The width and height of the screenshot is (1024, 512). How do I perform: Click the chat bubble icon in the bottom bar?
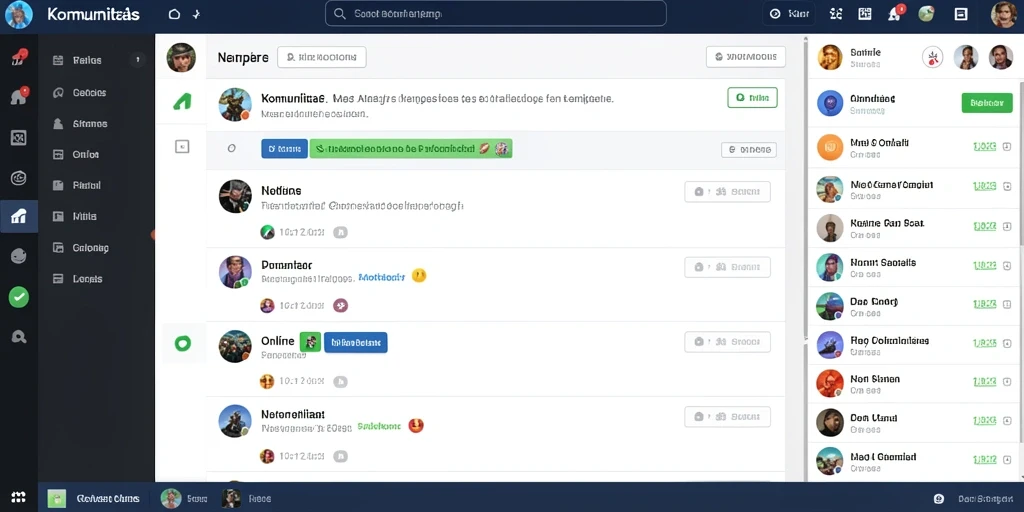939,498
